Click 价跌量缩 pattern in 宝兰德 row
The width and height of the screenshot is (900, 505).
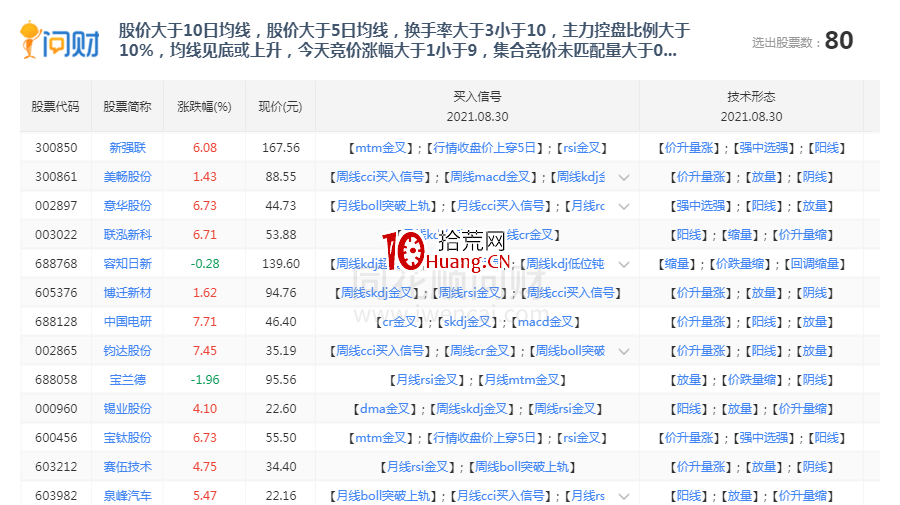tap(751, 379)
